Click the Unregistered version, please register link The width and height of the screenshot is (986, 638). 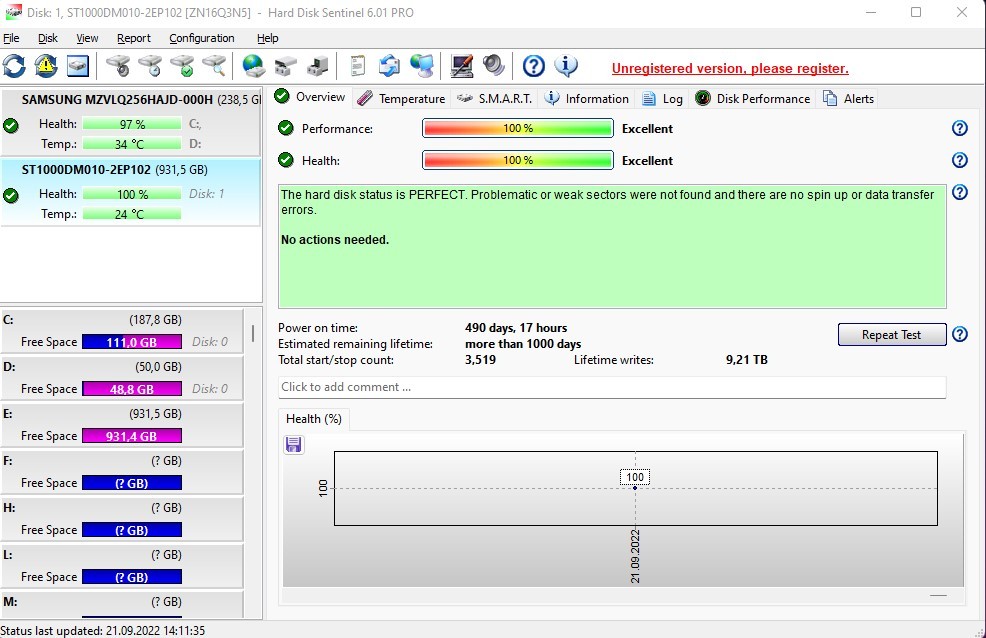(730, 69)
